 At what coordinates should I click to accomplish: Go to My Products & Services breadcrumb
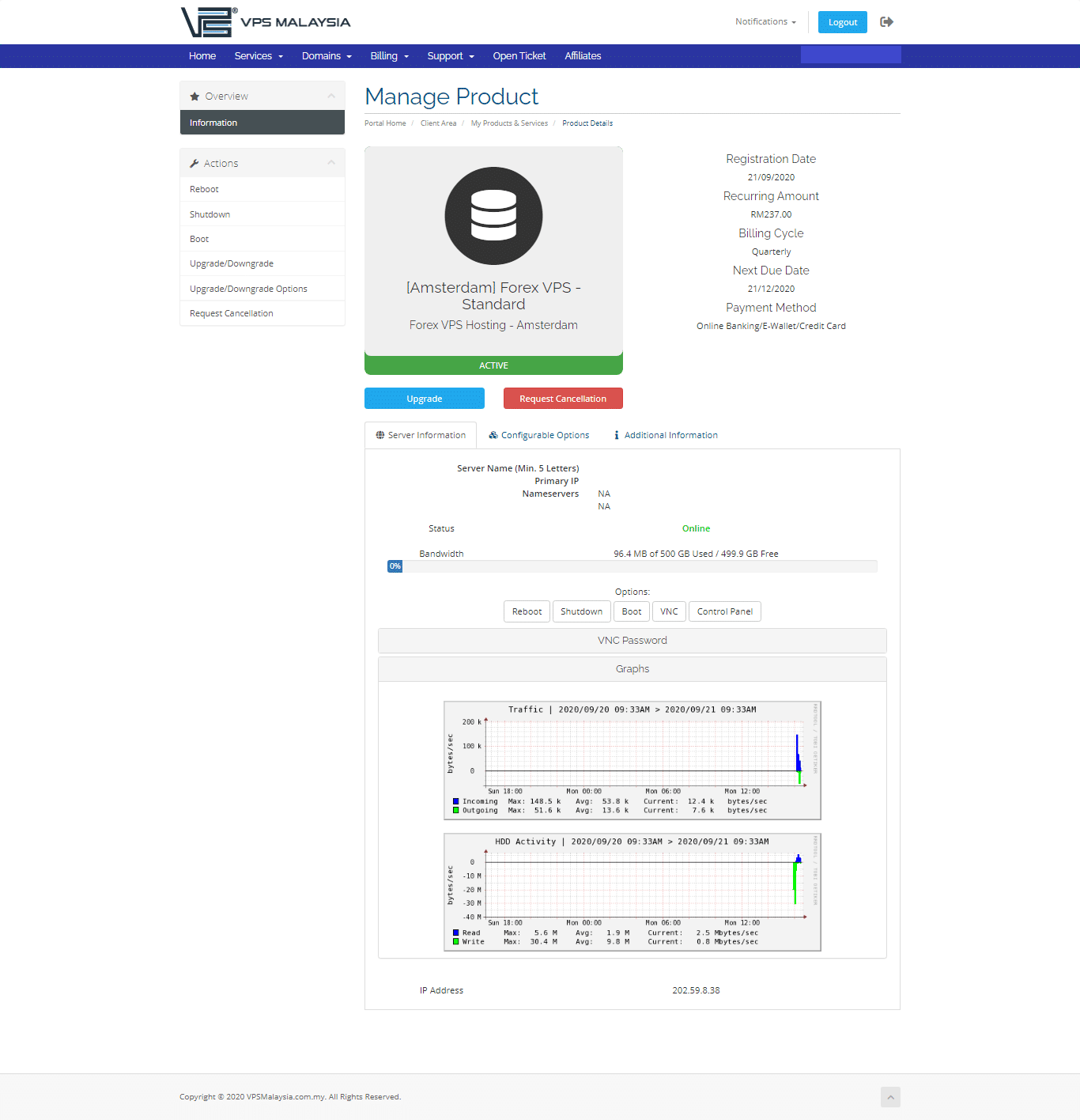coord(509,123)
